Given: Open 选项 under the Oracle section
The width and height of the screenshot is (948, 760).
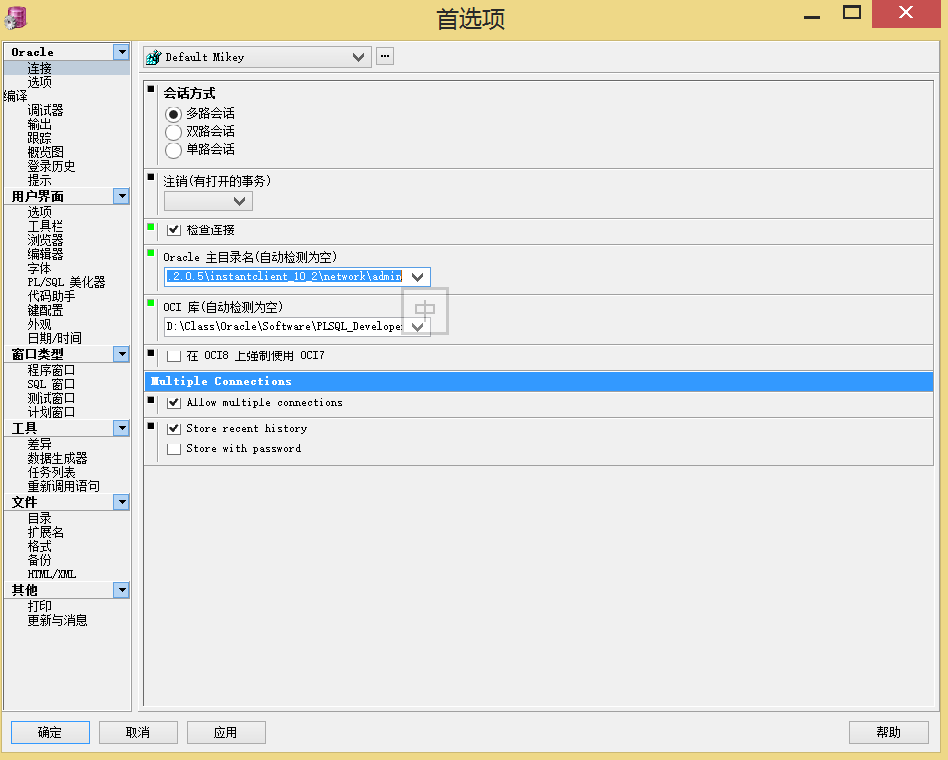Looking at the screenshot, I should (x=39, y=82).
